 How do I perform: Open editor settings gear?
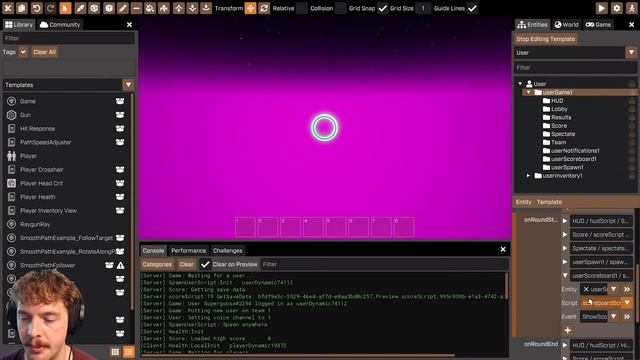click(617, 8)
